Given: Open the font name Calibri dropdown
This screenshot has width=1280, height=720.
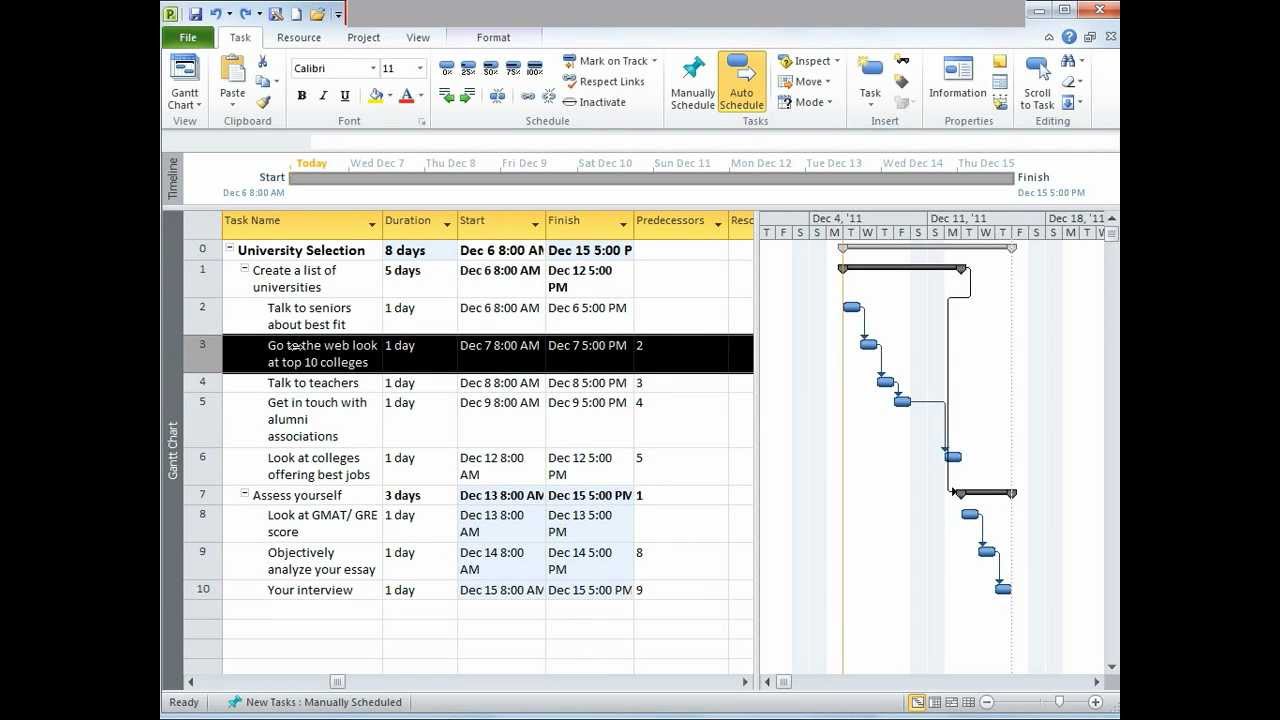Looking at the screenshot, I should click(x=373, y=68).
